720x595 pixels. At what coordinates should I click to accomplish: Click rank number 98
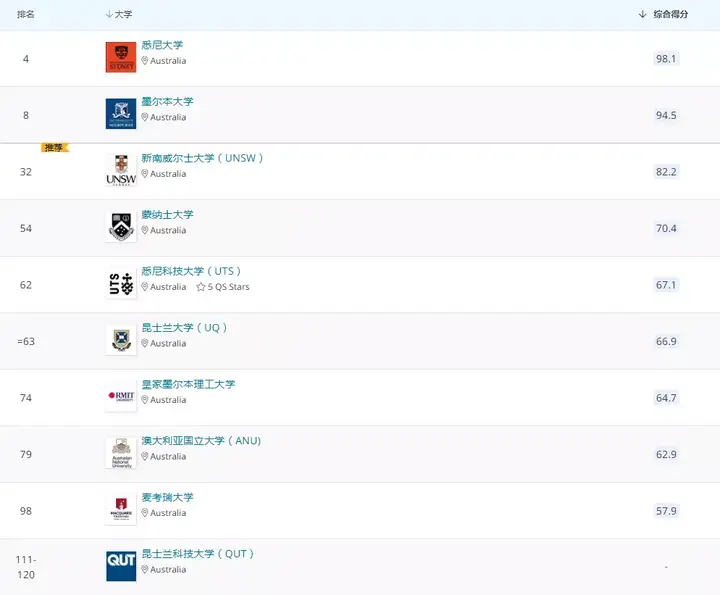coord(26,511)
